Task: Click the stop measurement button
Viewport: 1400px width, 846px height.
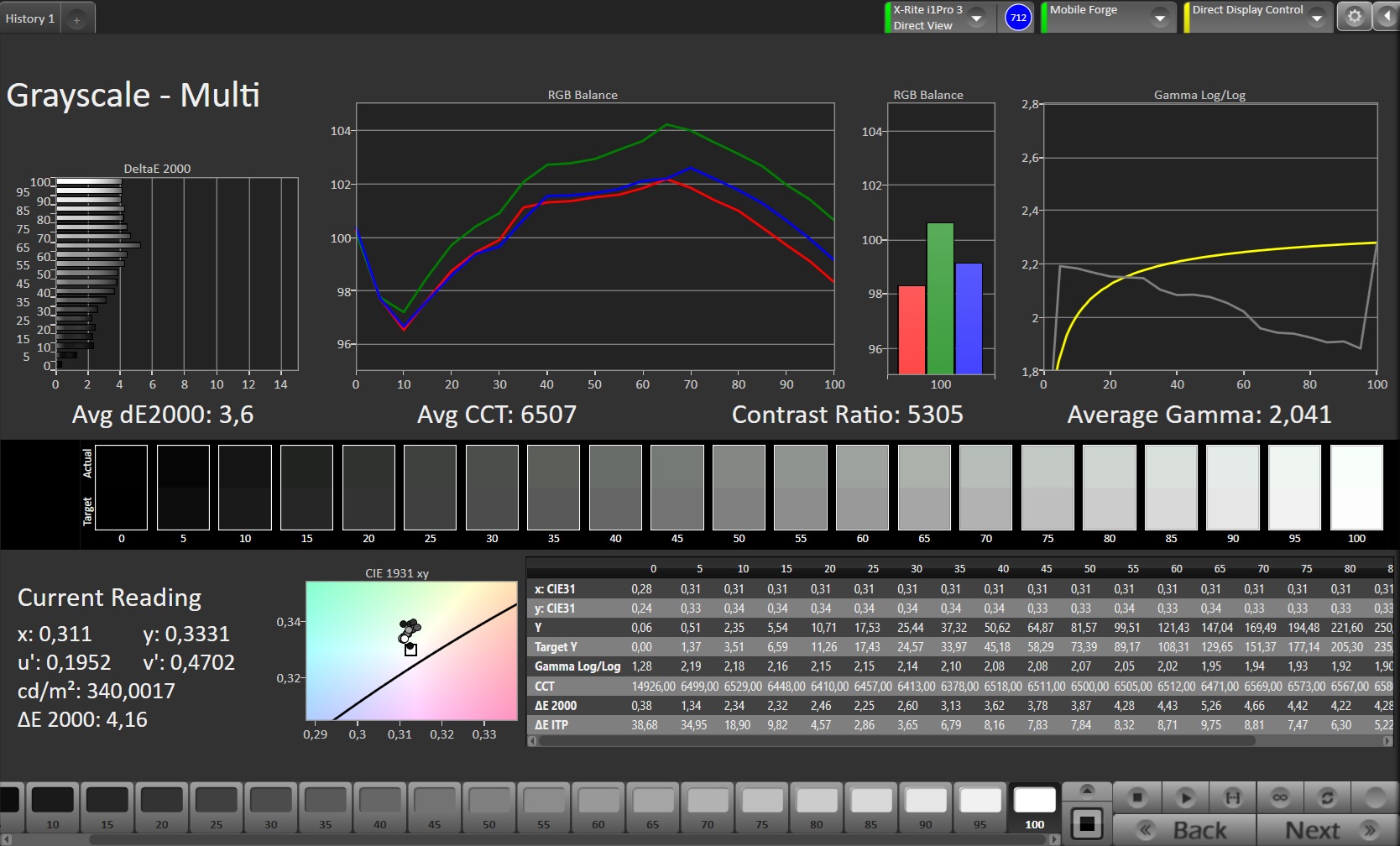Action: (x=1137, y=797)
